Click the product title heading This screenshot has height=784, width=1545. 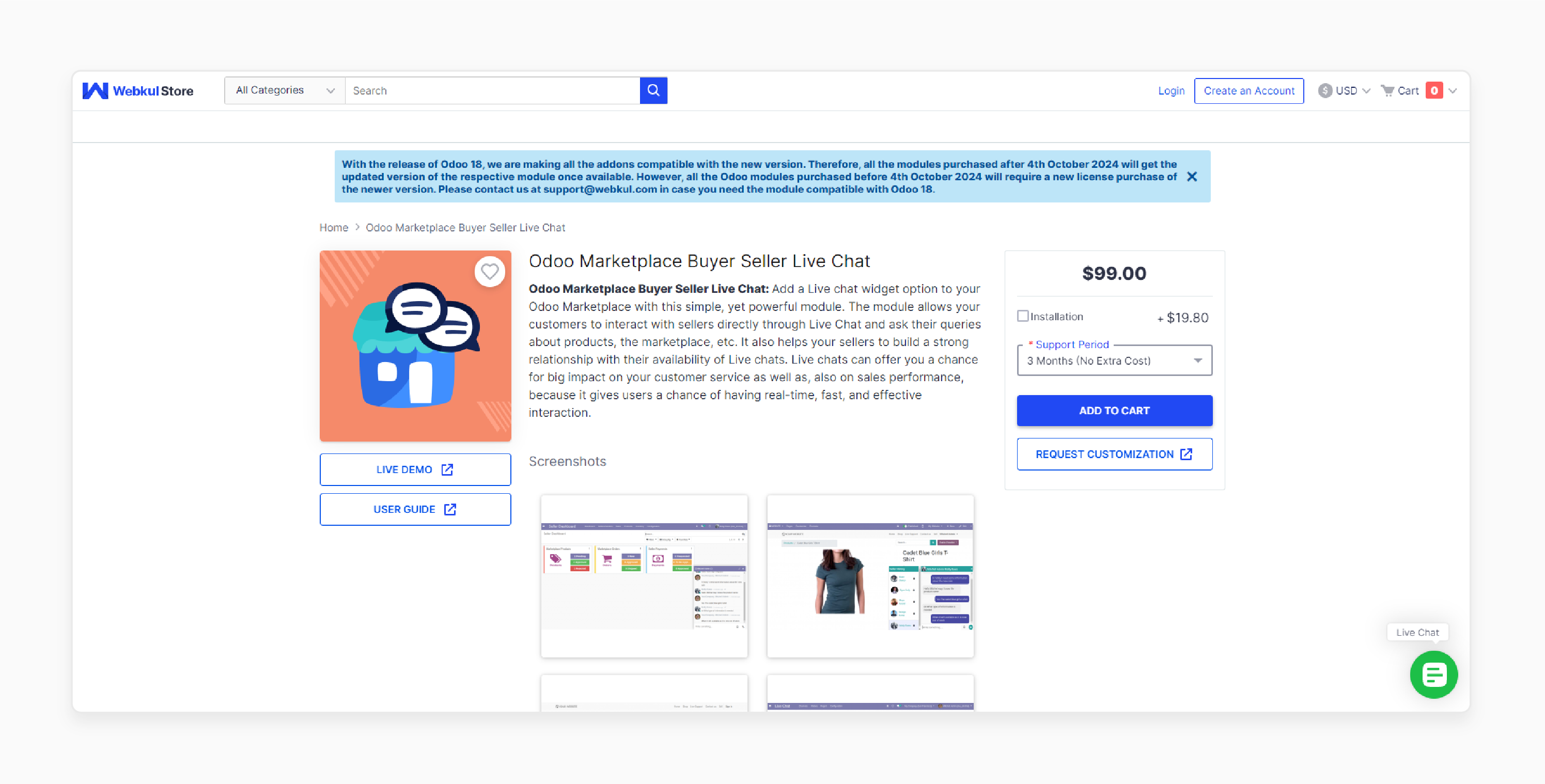pyautogui.click(x=699, y=261)
